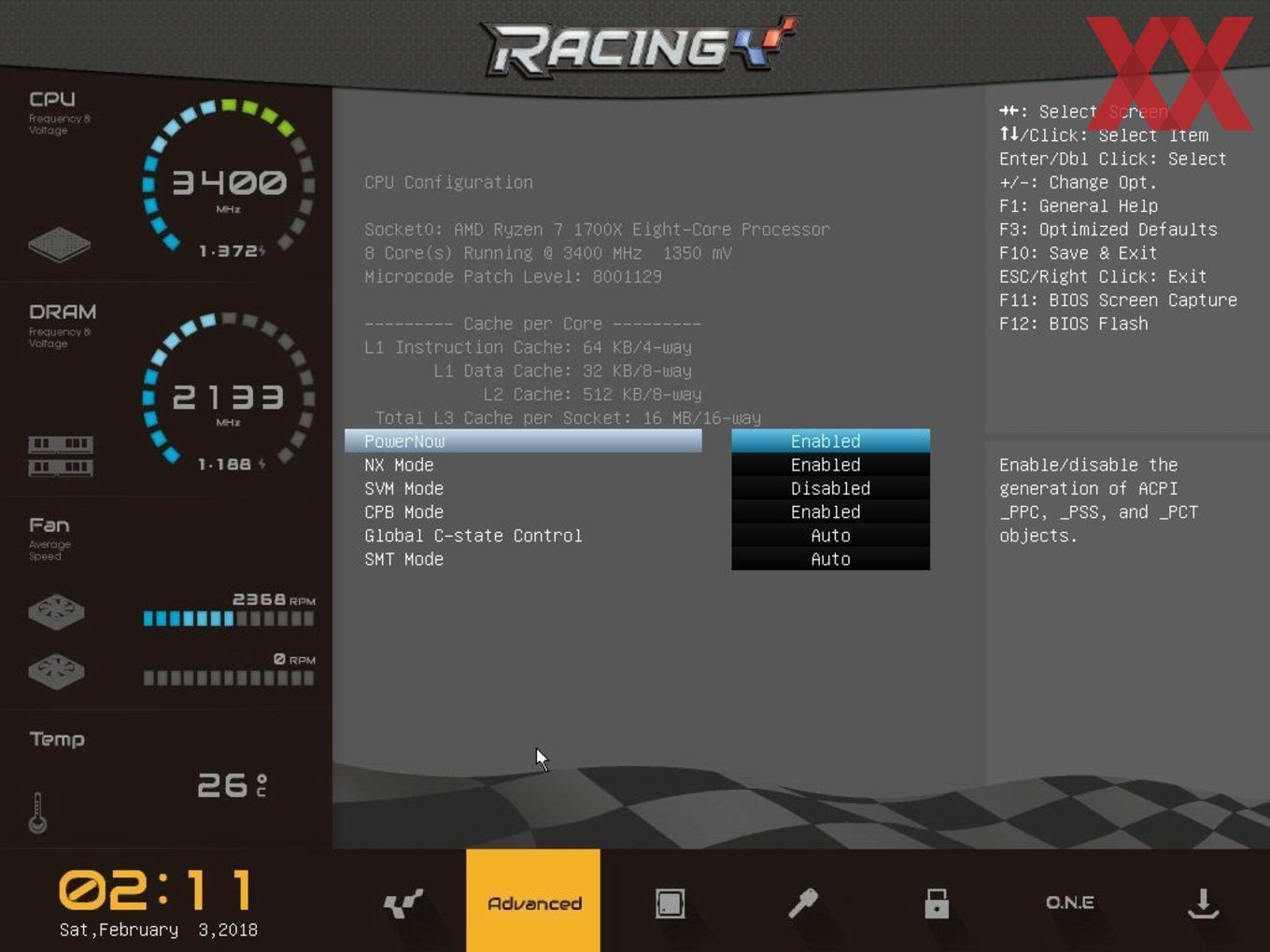The height and width of the screenshot is (952, 1270).
Task: Change the SMT Mode Auto value
Action: [830, 559]
